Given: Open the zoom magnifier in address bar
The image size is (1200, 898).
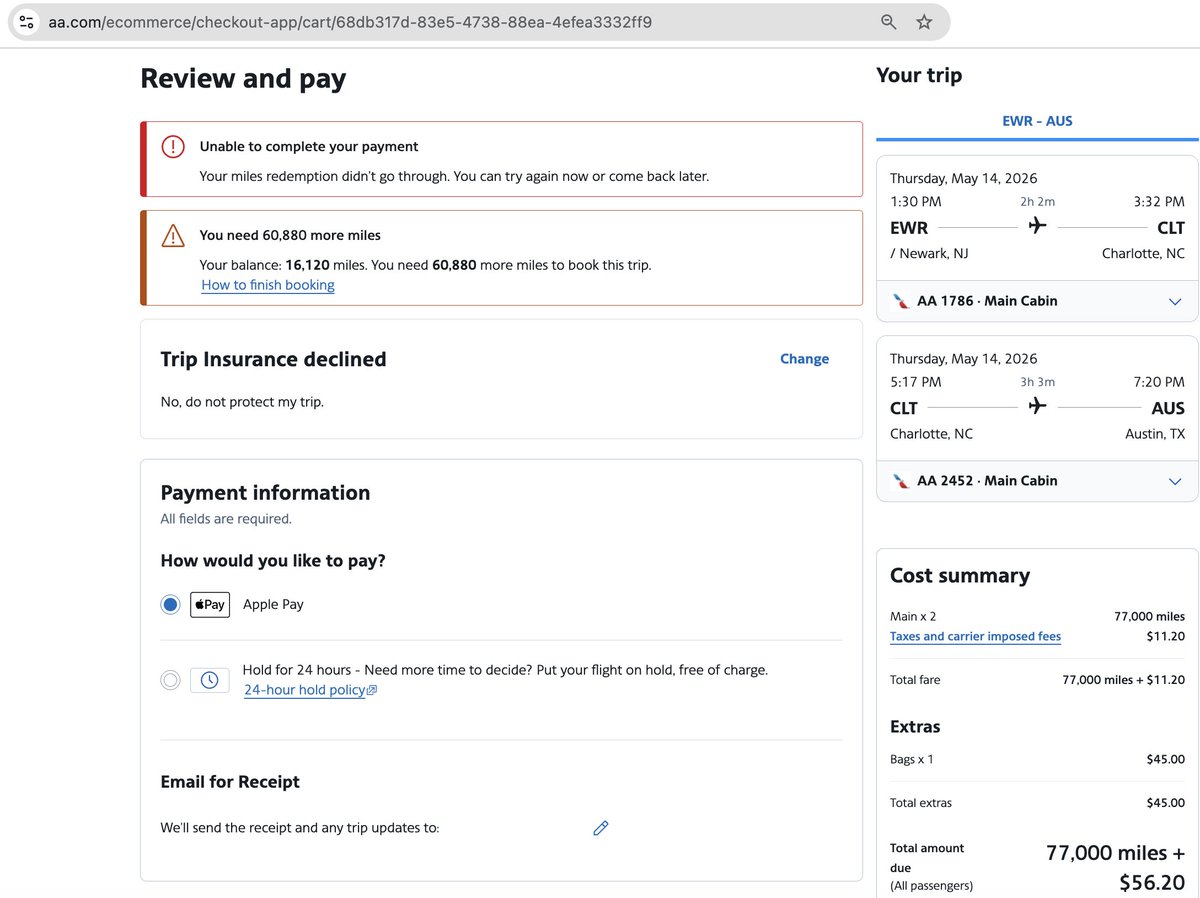Looking at the screenshot, I should click(x=888, y=22).
